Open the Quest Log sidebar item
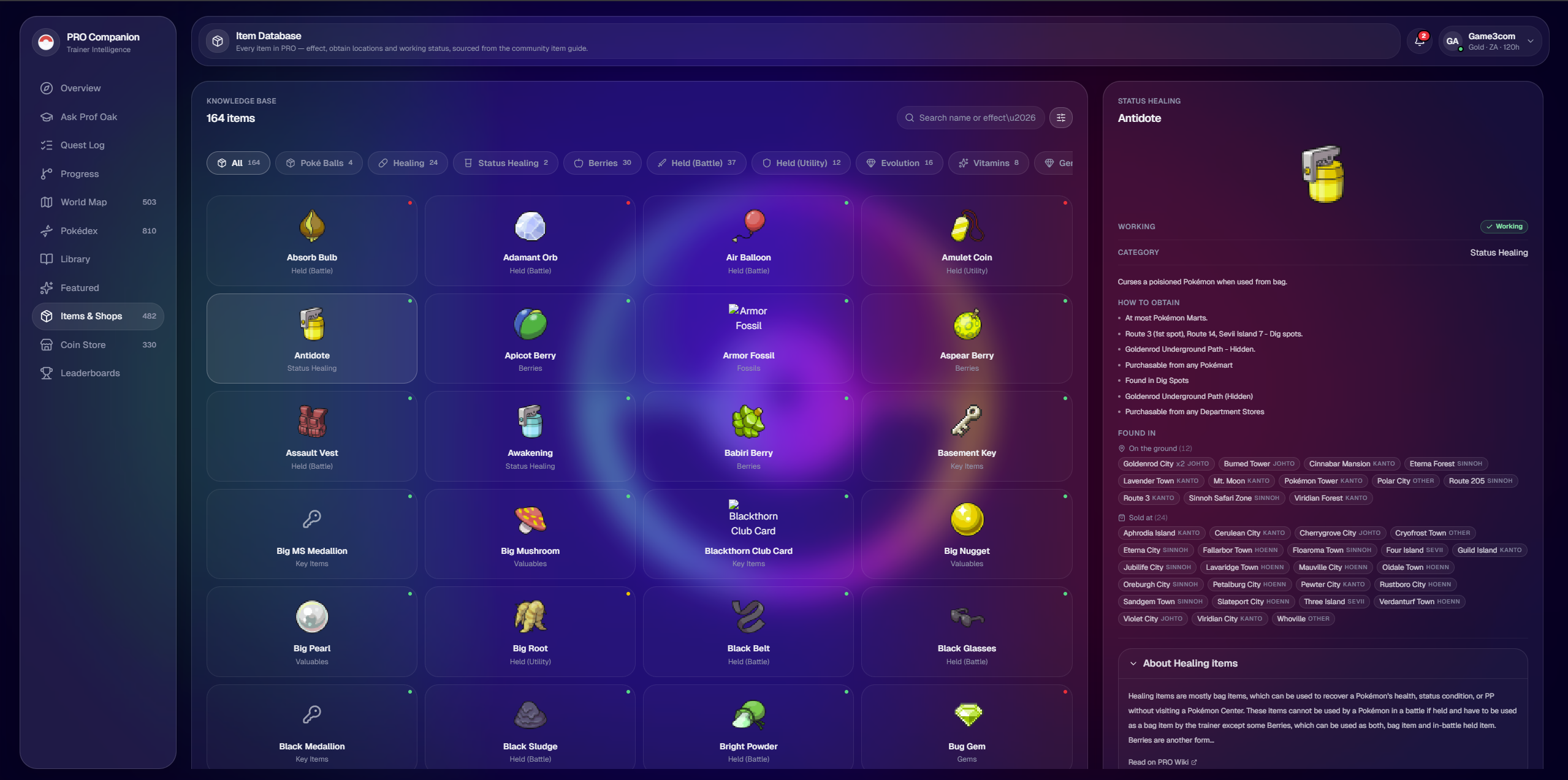 click(x=82, y=145)
